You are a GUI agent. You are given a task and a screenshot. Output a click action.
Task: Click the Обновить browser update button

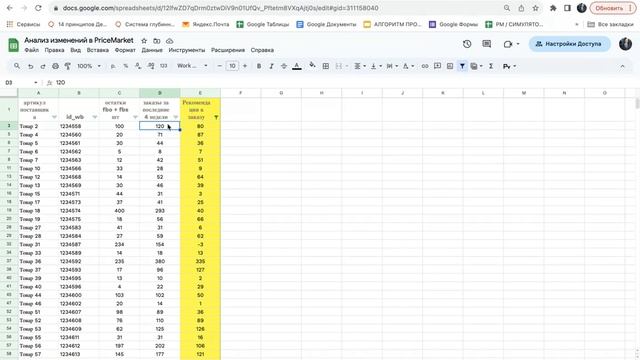pyautogui.click(x=613, y=8)
